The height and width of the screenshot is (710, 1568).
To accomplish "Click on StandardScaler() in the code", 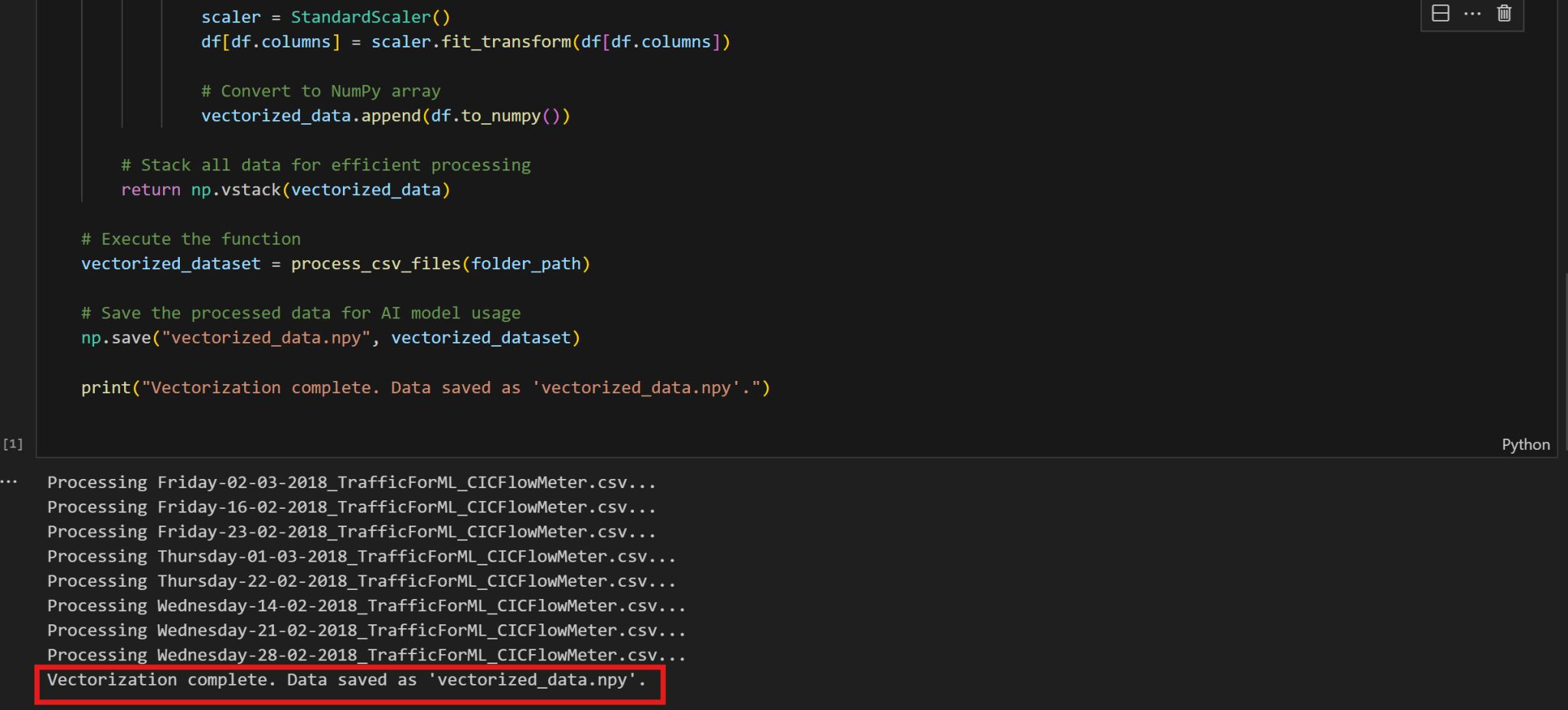I will point(370,17).
